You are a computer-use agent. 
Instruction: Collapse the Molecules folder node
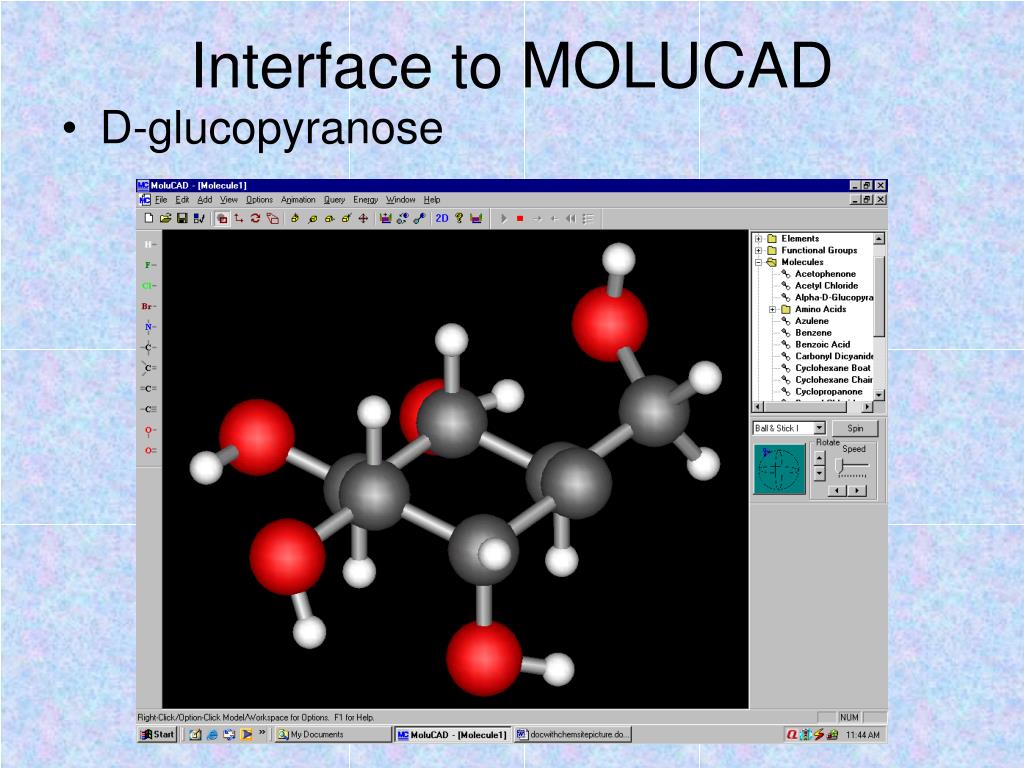point(758,262)
